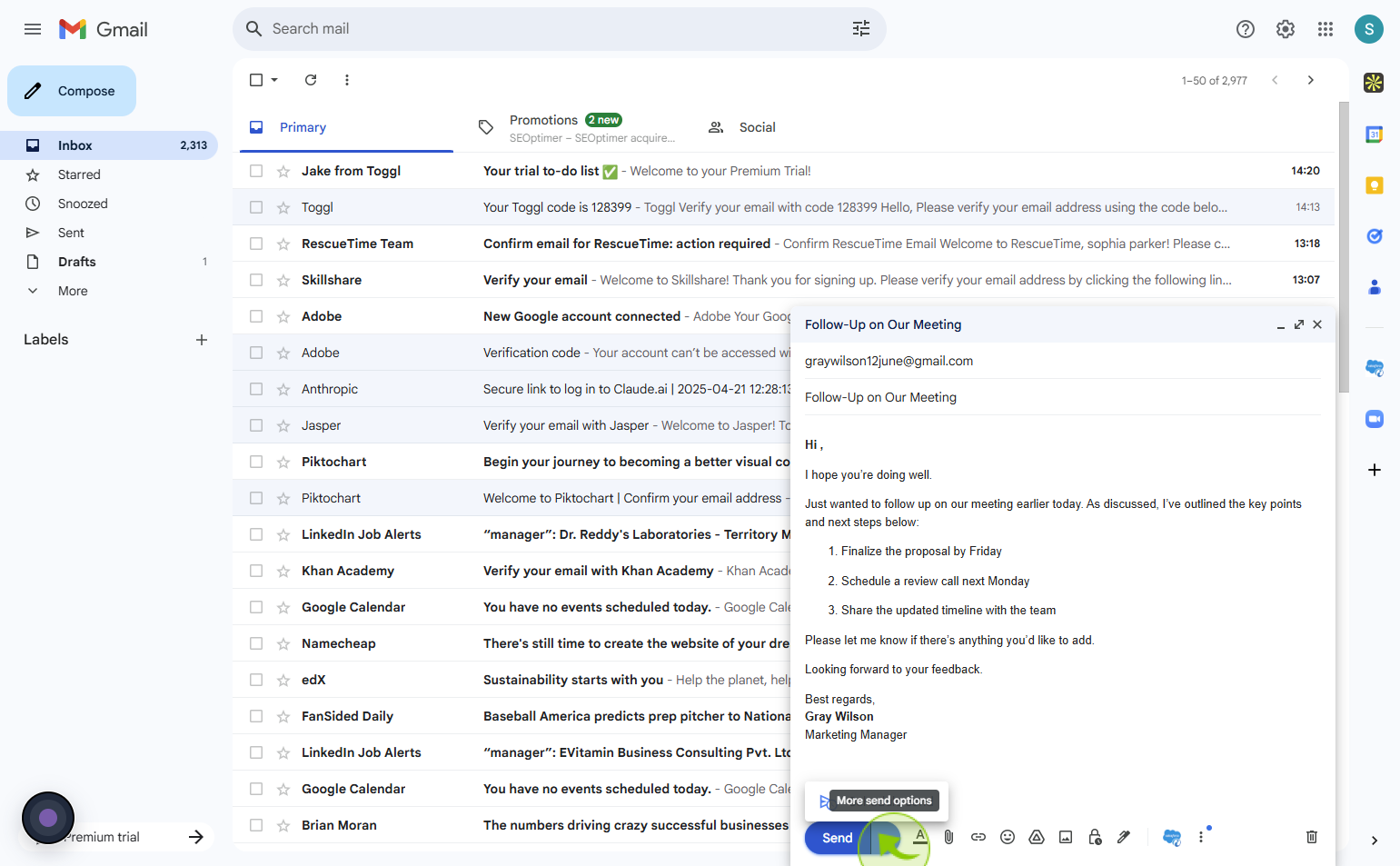Screen dimensions: 1400x866
Task: Check the Anthropic email row
Action: [x=256, y=389]
